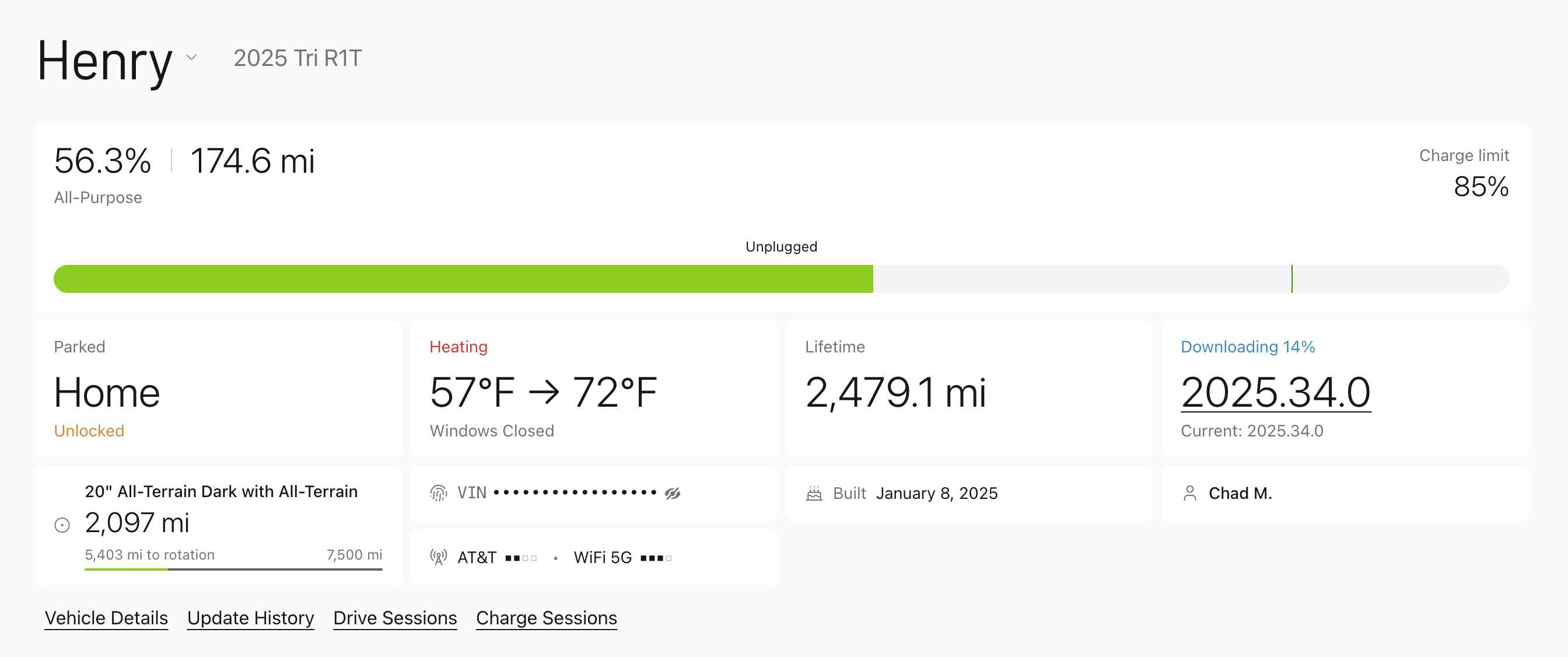Click the birthday cake Built icon
The height and width of the screenshot is (657, 1568).
click(815, 493)
